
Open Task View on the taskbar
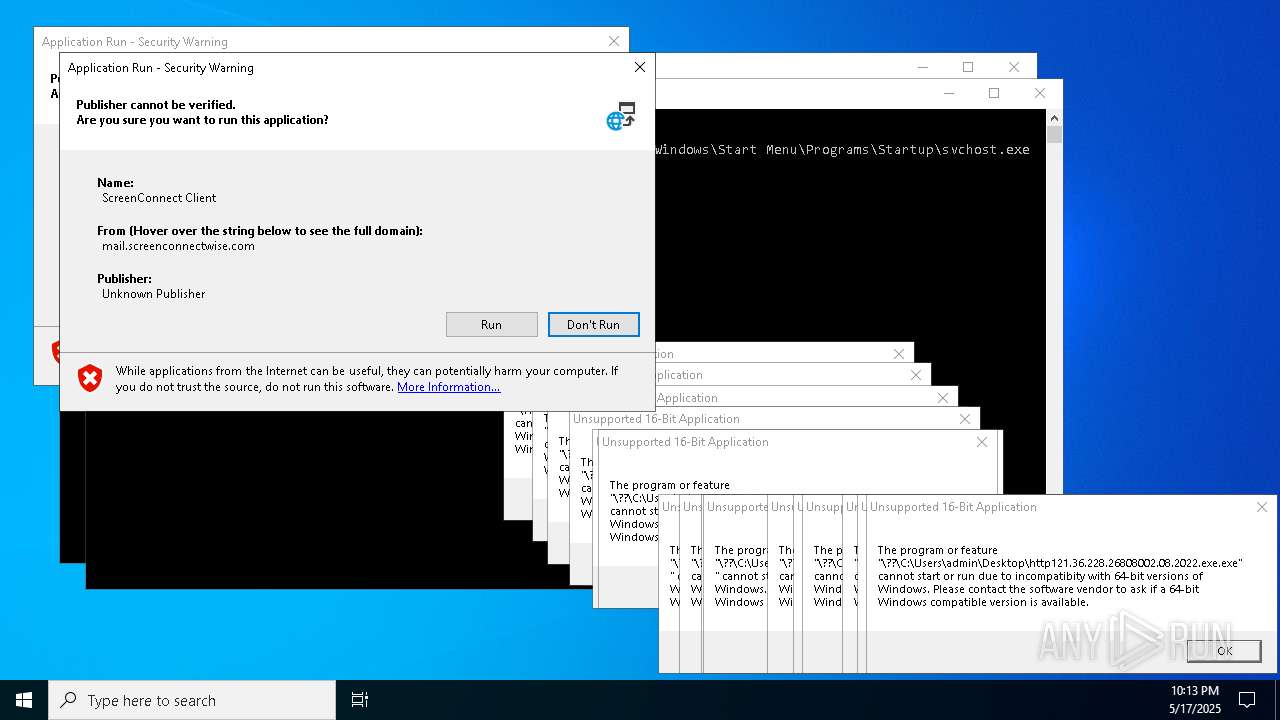[x=360, y=700]
